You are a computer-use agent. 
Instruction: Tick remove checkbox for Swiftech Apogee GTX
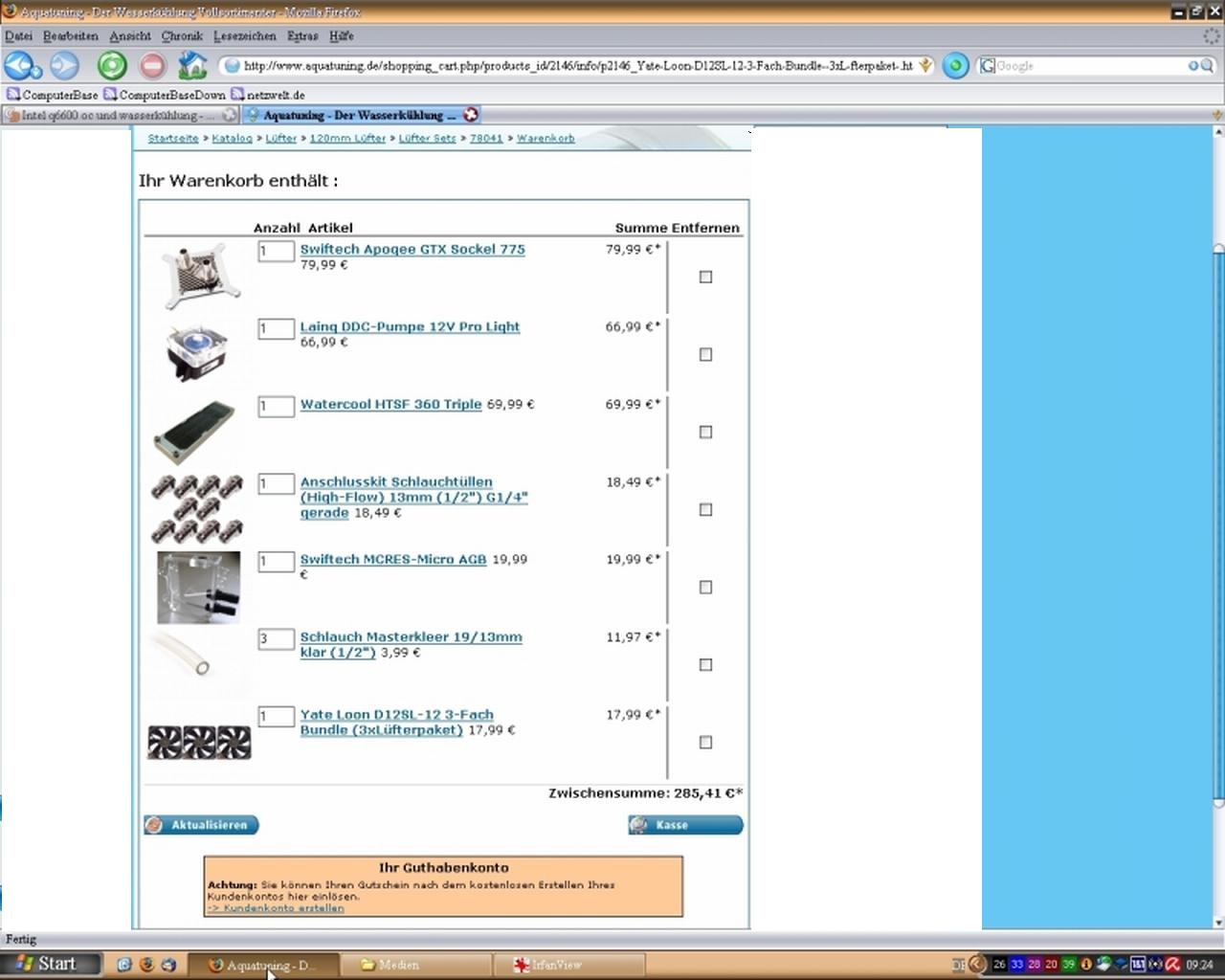[x=705, y=277]
